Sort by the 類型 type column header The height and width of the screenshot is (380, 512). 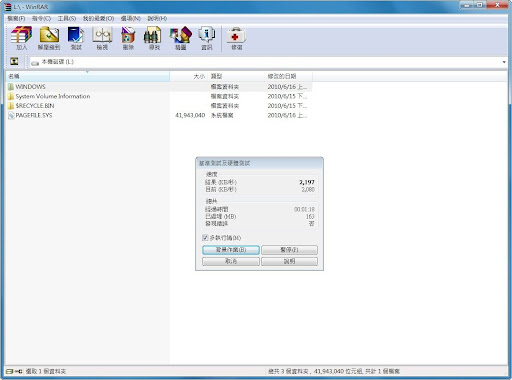[237, 76]
